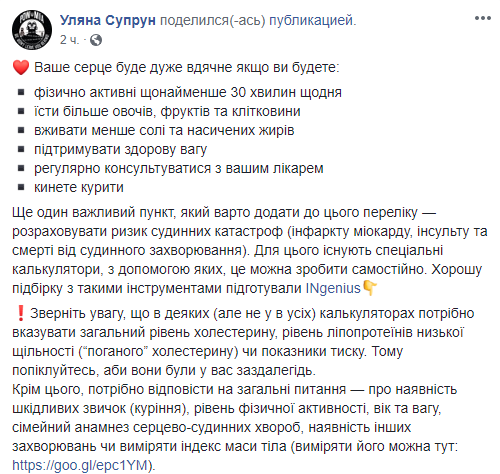
Task: Click the bullet before 'фізично активні'
Action: pos(21,92)
